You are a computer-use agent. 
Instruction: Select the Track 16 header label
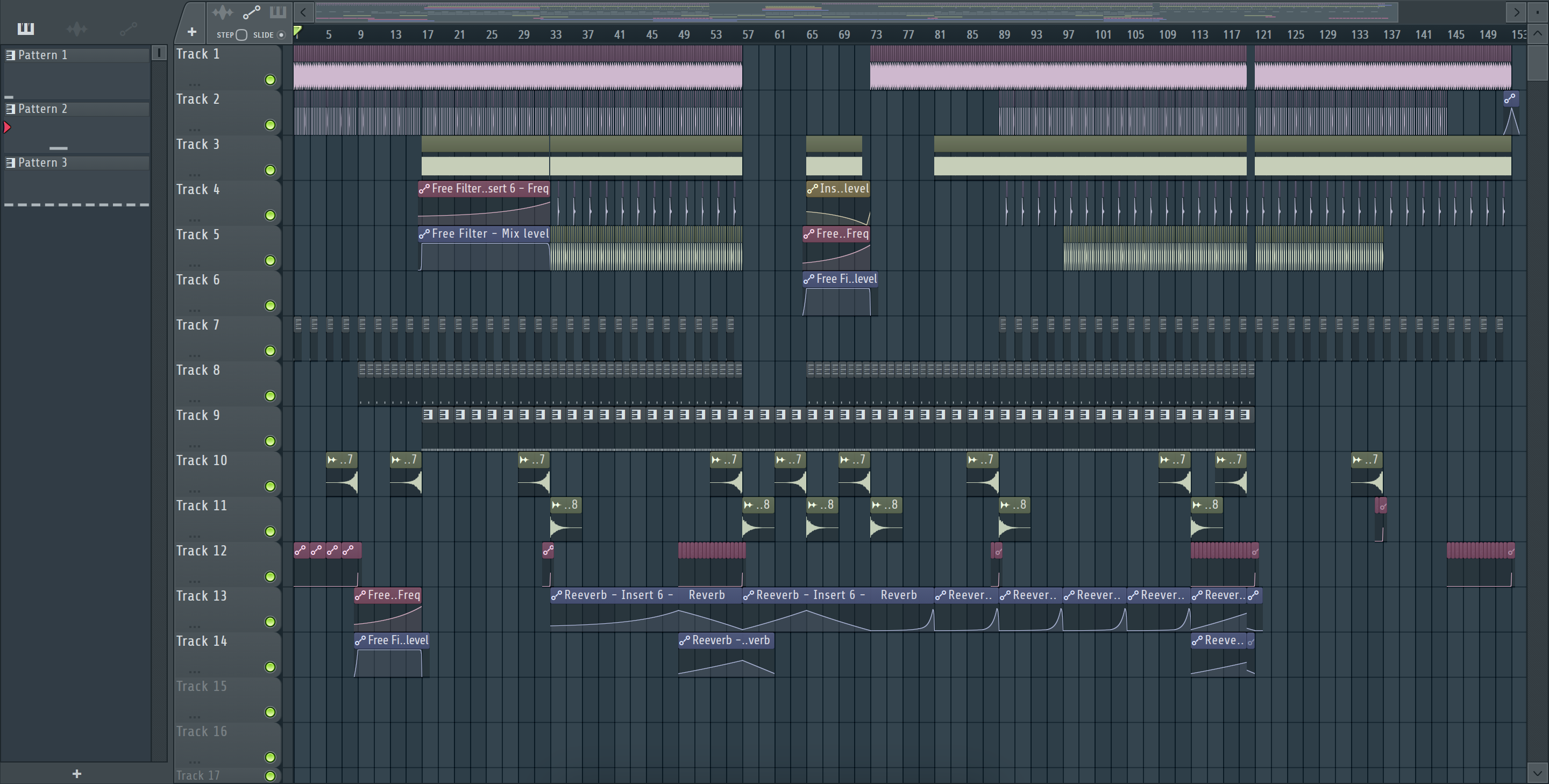pyautogui.click(x=202, y=731)
